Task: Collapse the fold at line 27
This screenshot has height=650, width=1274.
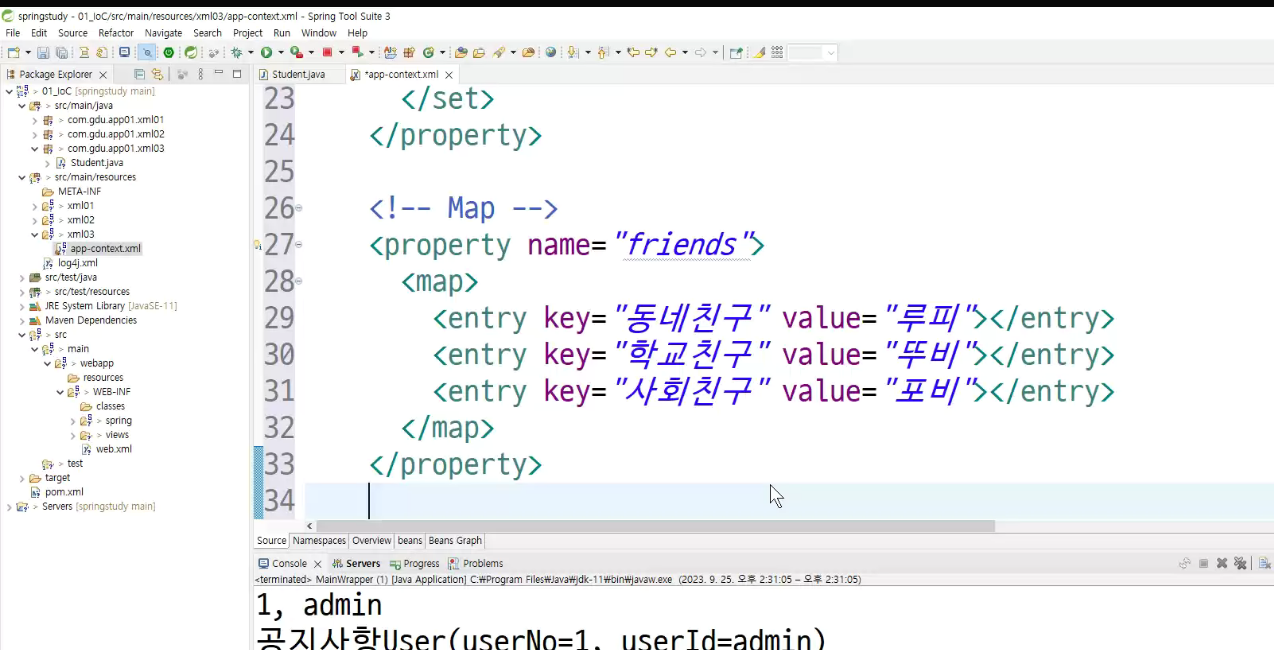Action: coord(299,245)
